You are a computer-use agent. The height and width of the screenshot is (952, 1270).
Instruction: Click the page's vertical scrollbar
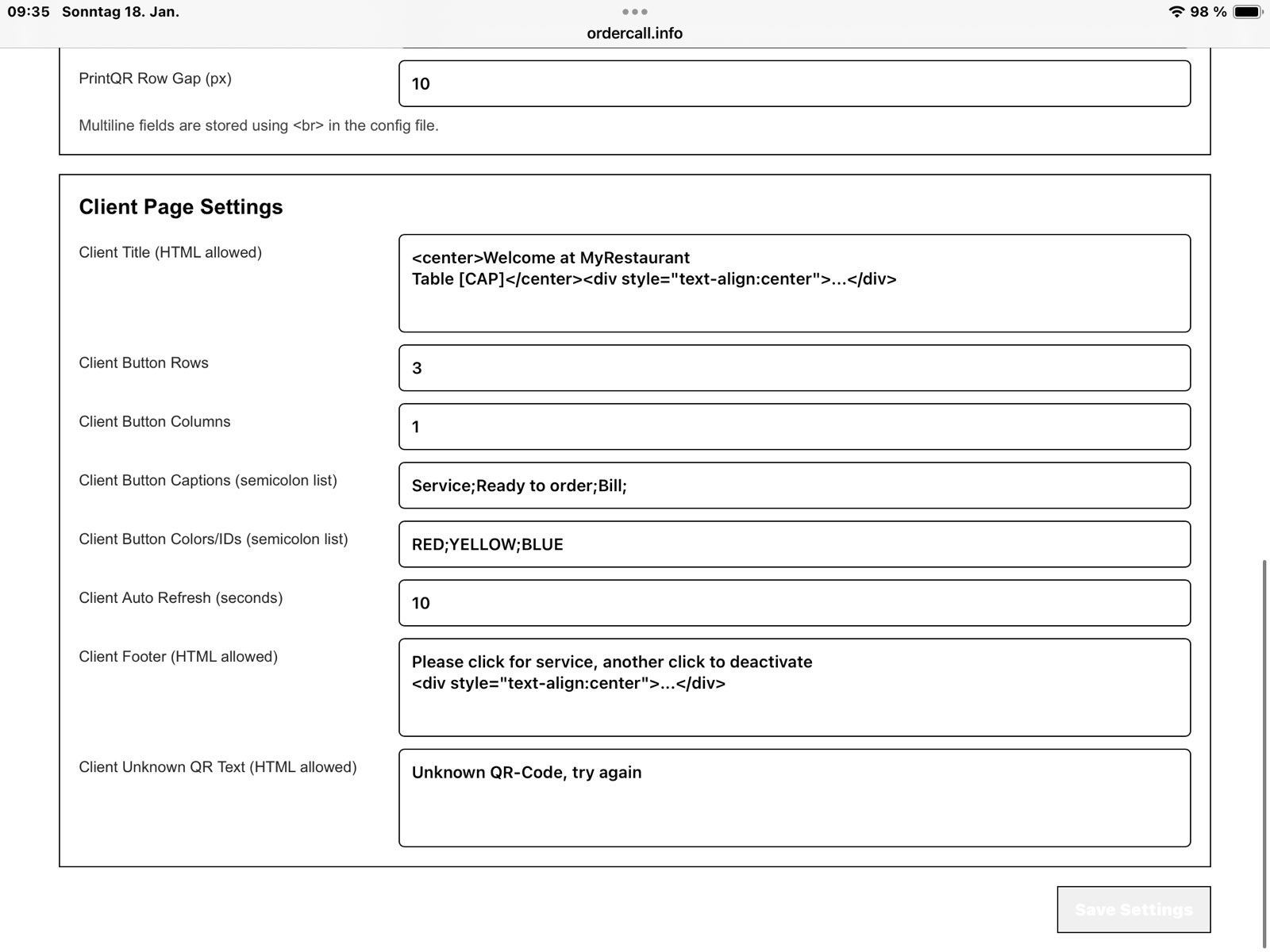(1264, 754)
